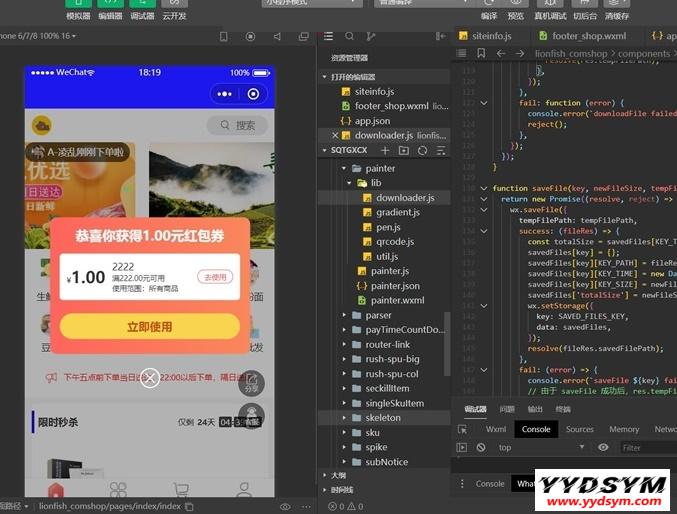Viewport: 677px width, 514px height.
Task: Close the red packet popup with X
Action: (149, 378)
